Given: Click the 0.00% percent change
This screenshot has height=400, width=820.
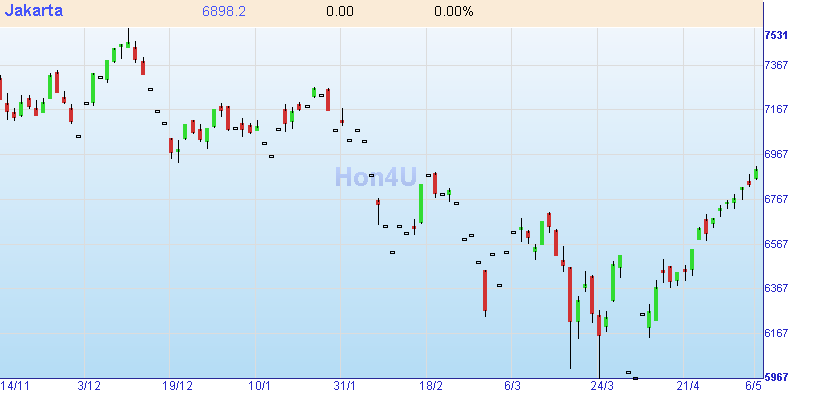Looking at the screenshot, I should pos(454,11).
